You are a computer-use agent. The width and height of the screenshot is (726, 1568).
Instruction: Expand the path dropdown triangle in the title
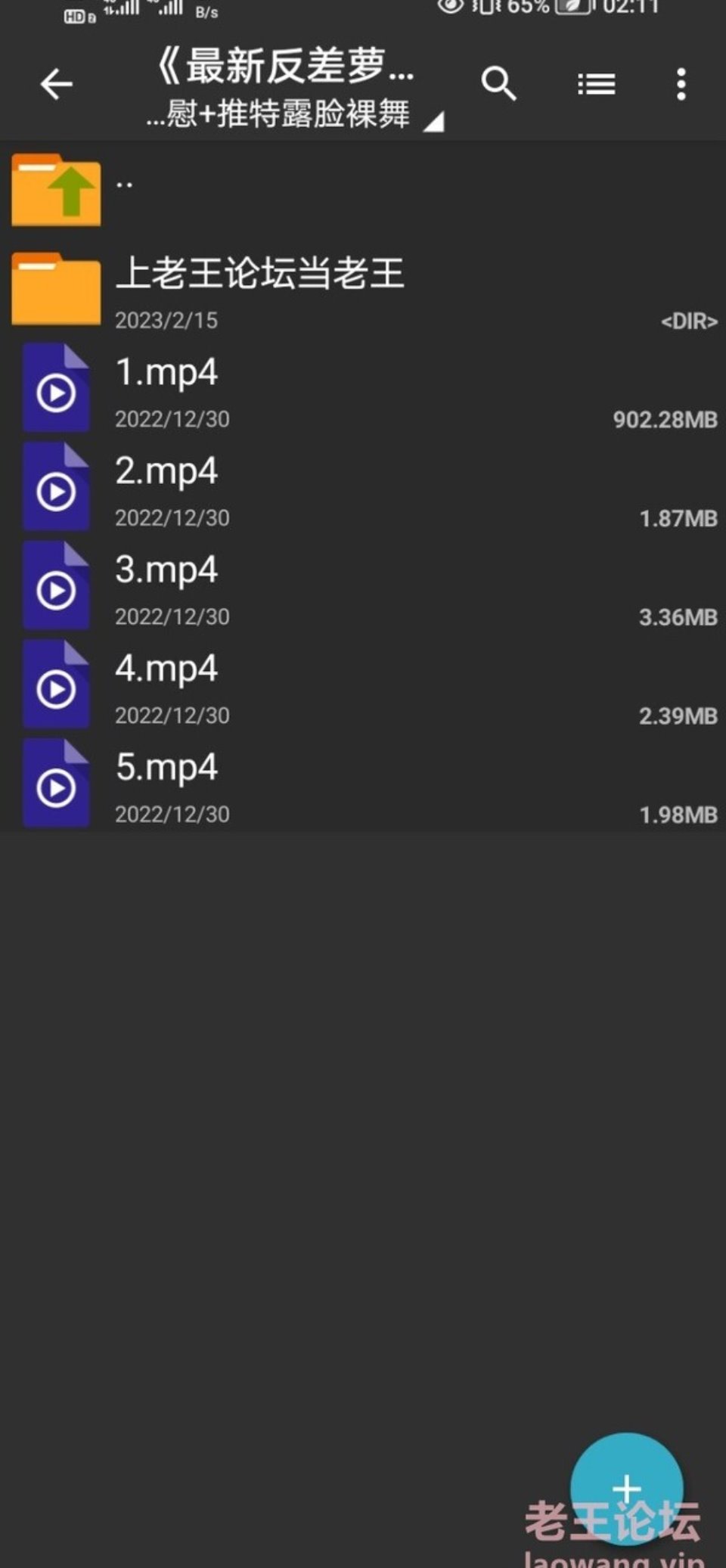(433, 121)
